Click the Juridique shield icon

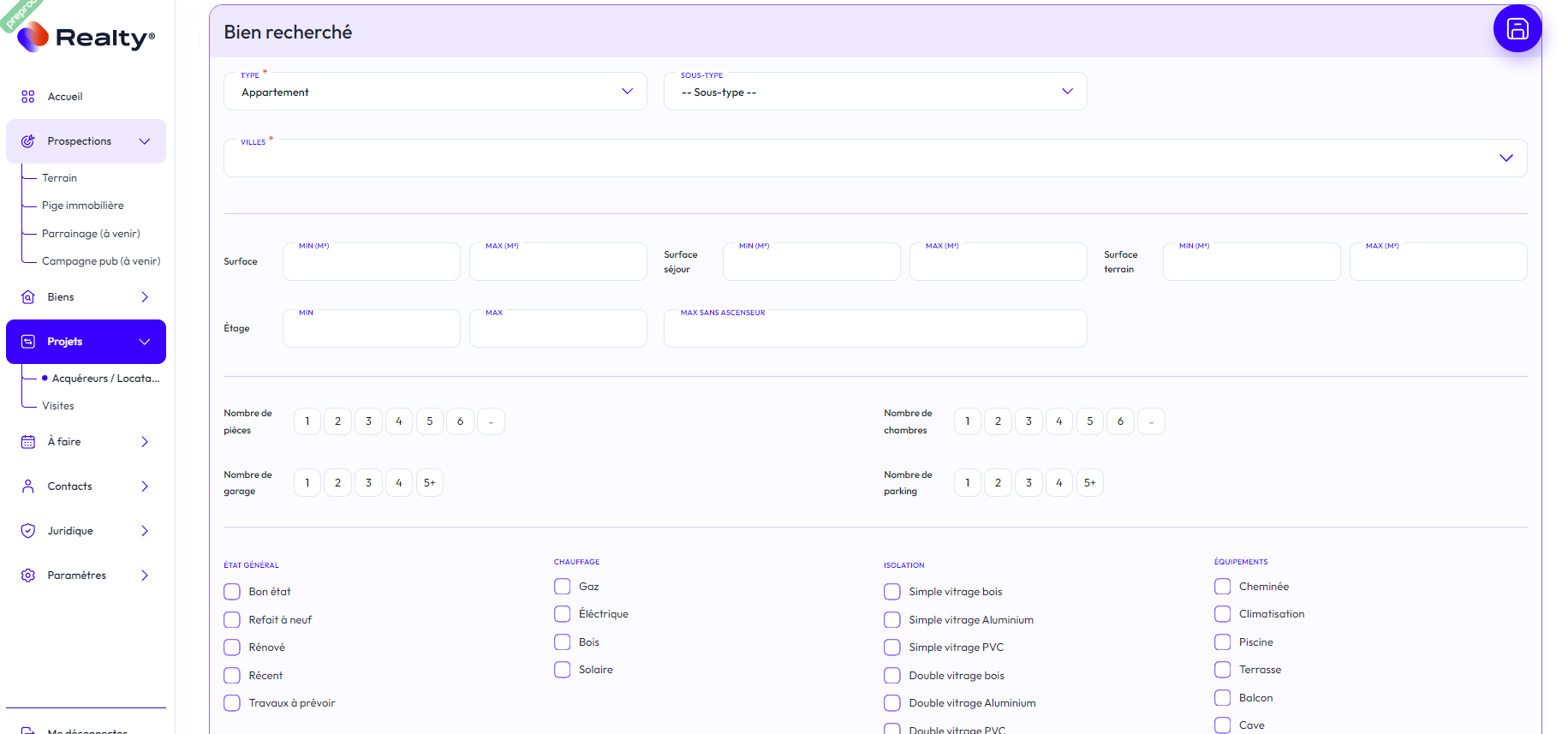(28, 531)
